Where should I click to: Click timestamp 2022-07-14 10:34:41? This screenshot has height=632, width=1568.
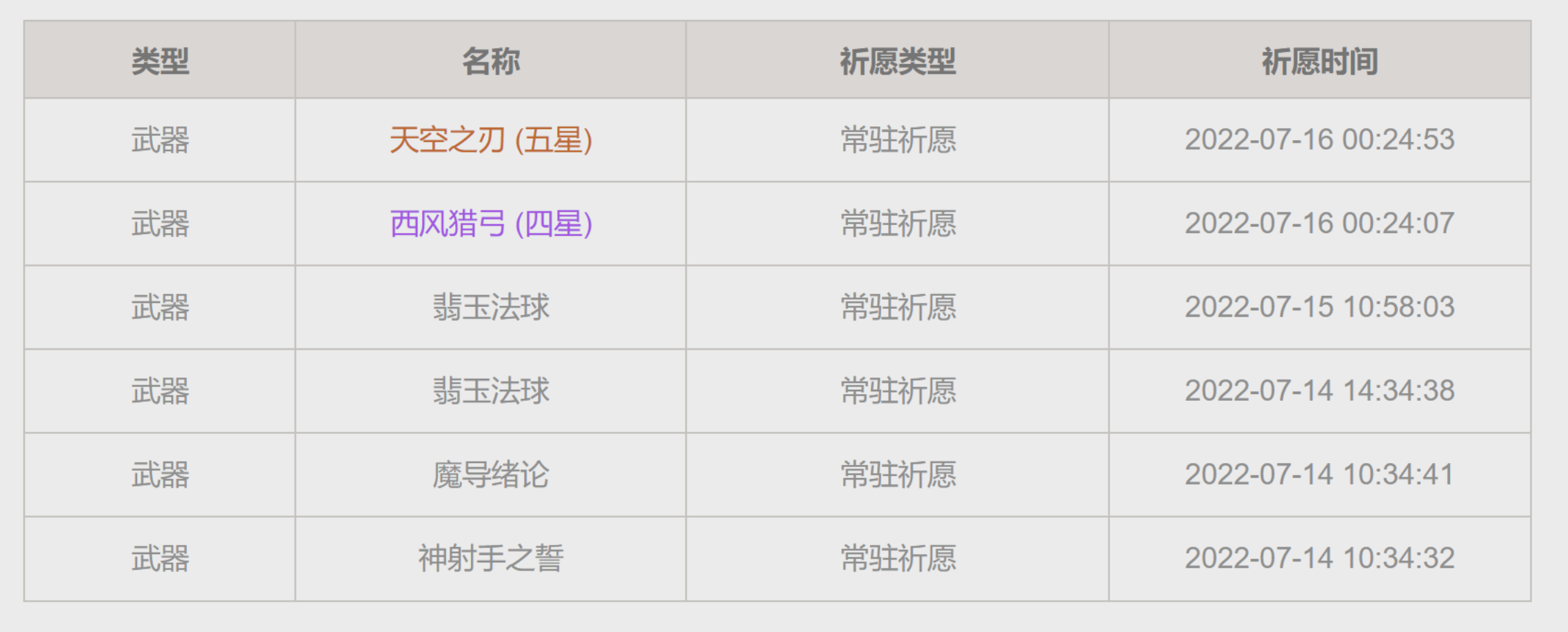click(x=1319, y=475)
